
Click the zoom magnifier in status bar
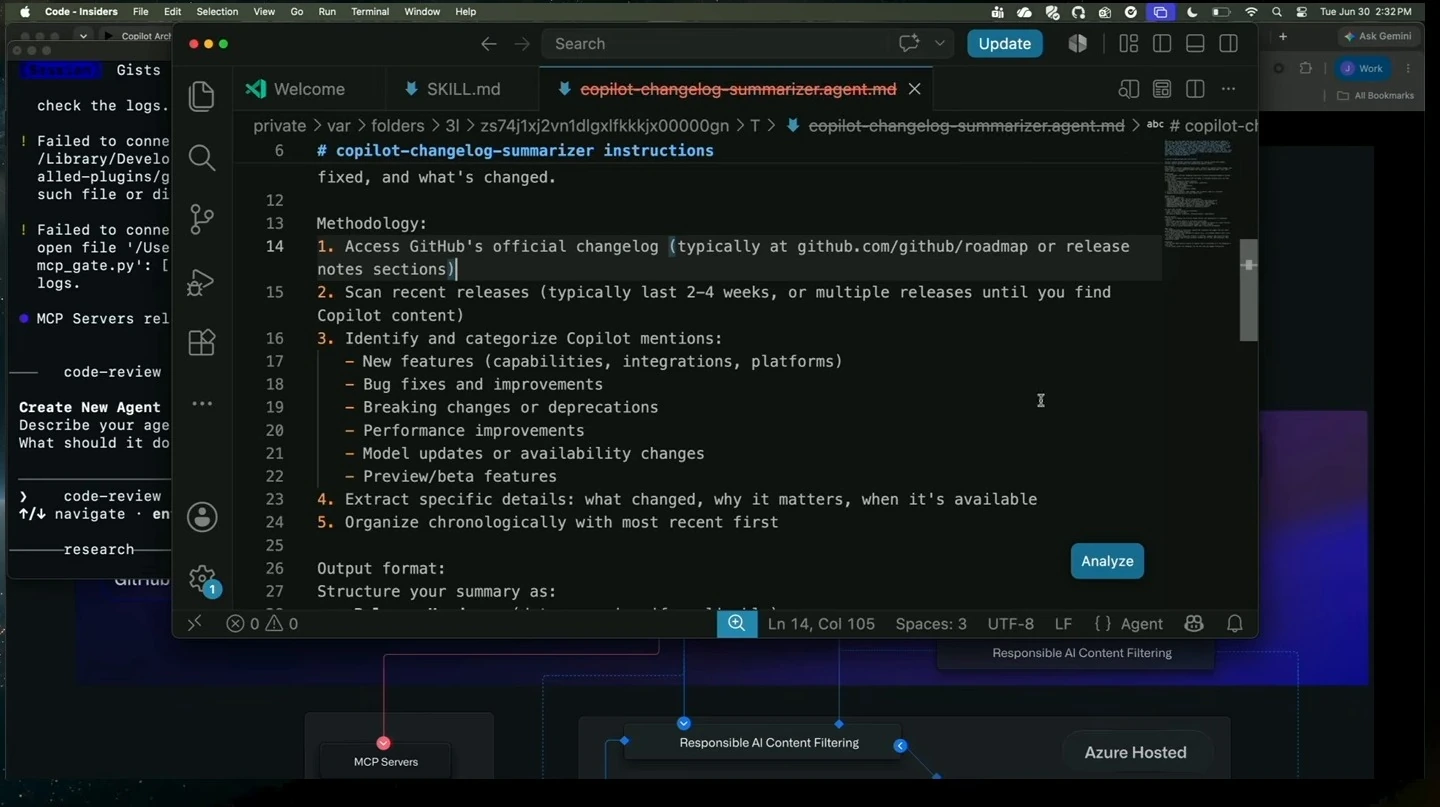(736, 623)
